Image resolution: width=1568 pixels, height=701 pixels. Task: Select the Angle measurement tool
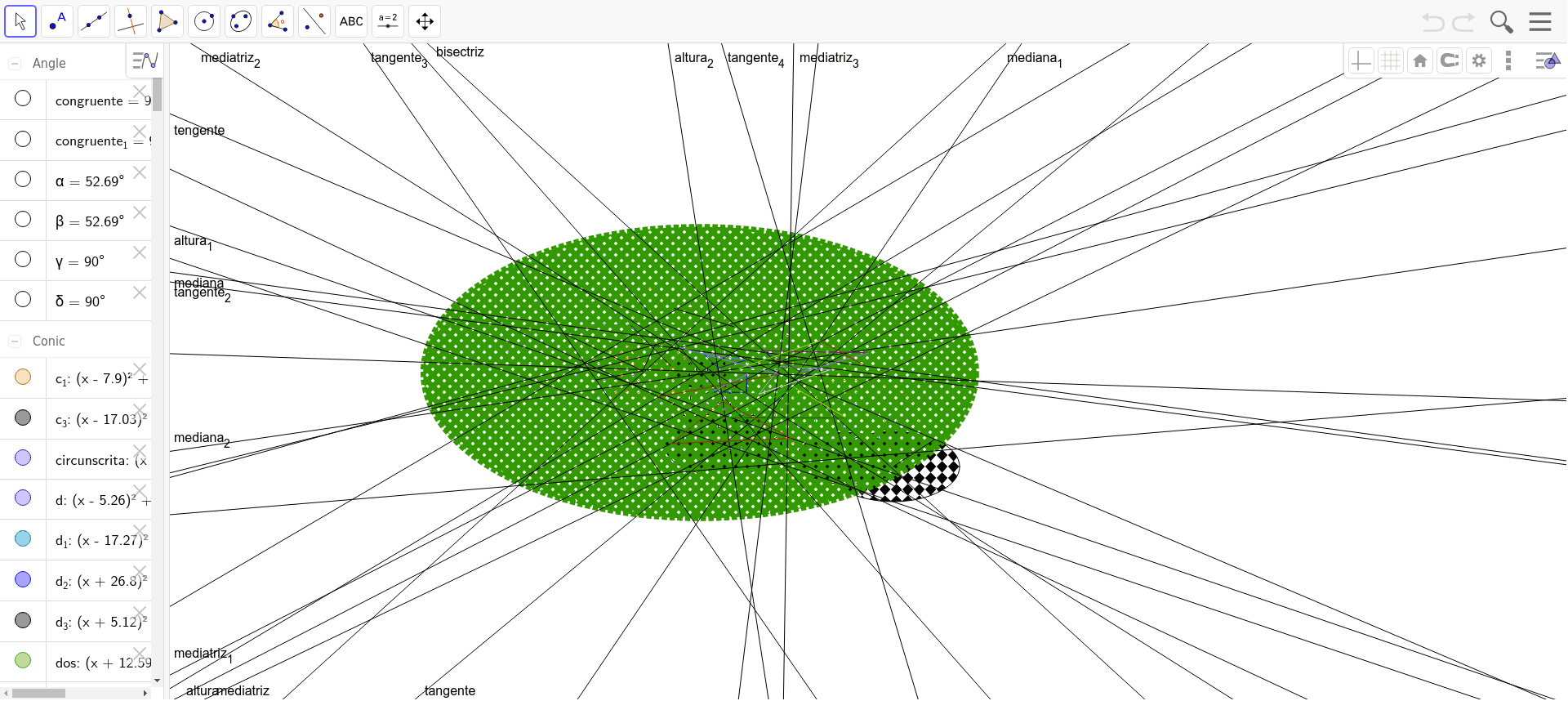(x=278, y=21)
